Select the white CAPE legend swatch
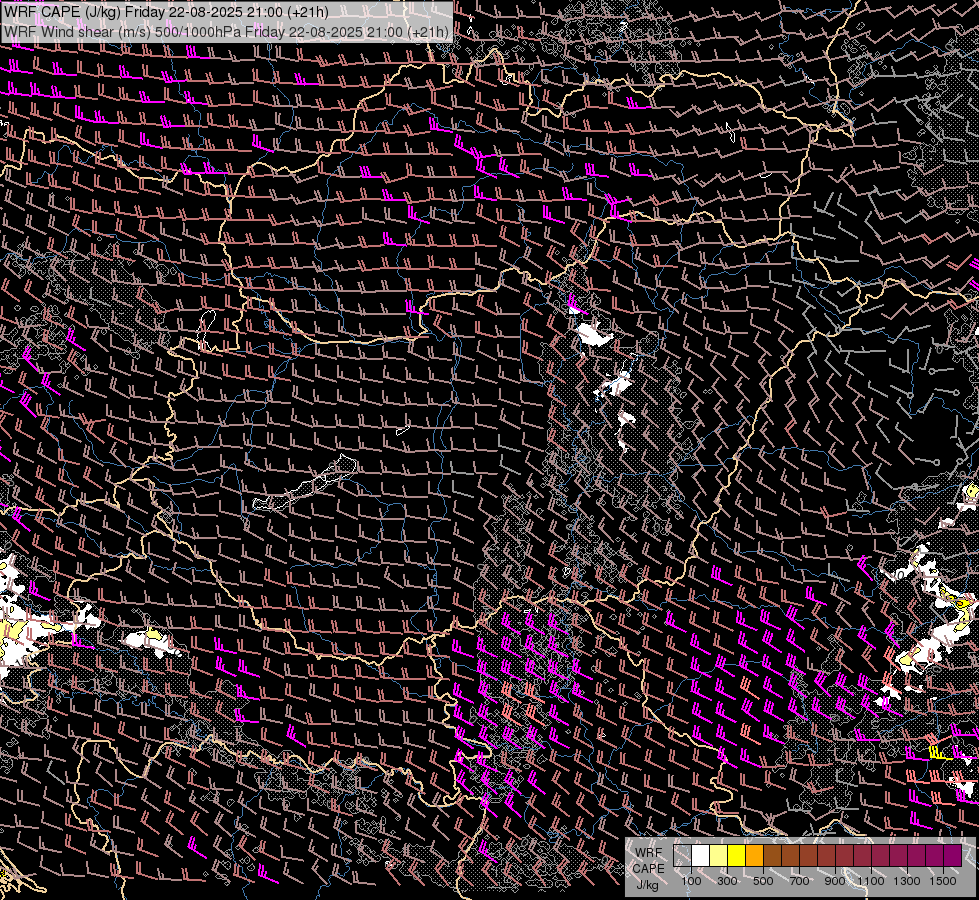This screenshot has height=900, width=979. pos(701,855)
